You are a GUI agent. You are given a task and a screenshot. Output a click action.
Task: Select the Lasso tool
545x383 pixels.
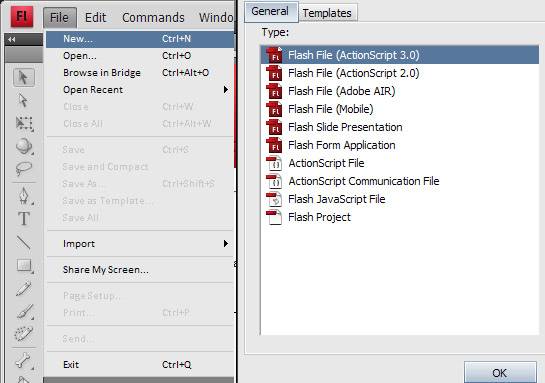click(x=24, y=169)
